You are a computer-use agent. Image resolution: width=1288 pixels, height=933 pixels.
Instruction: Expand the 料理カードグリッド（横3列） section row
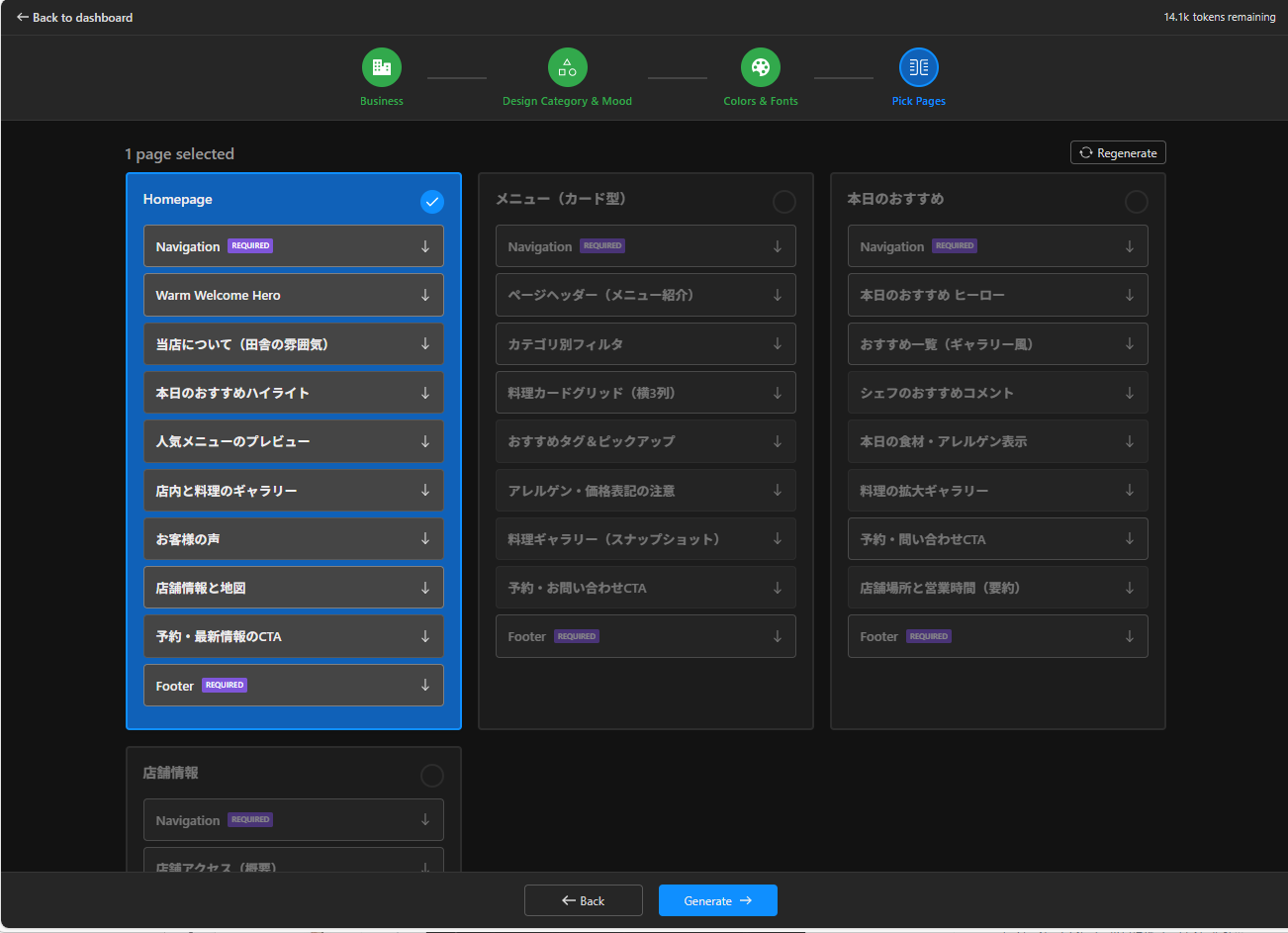click(645, 393)
